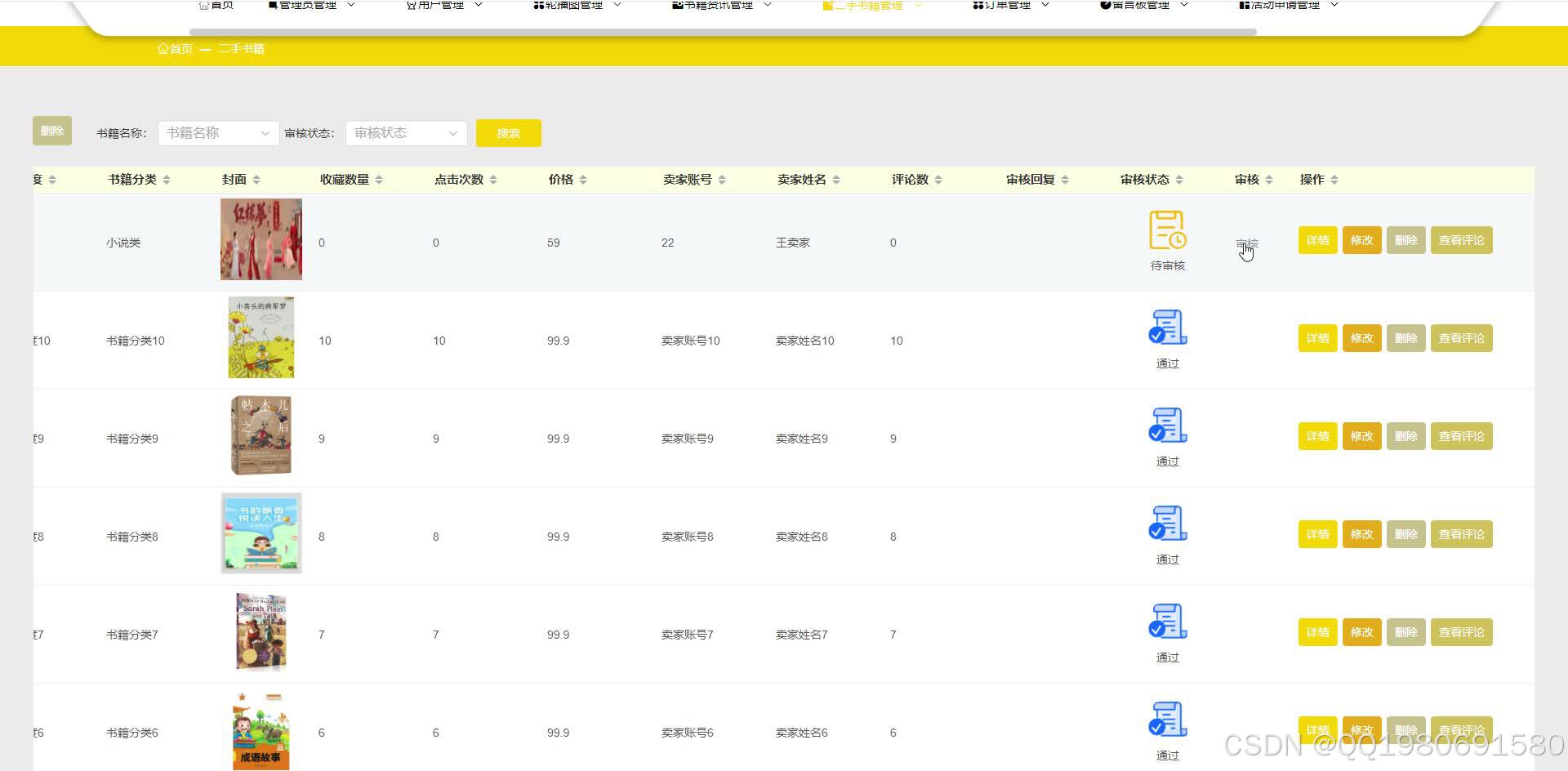Click 审核 link in 王卖家 row
The width and height of the screenshot is (1568, 771).
[1247, 243]
